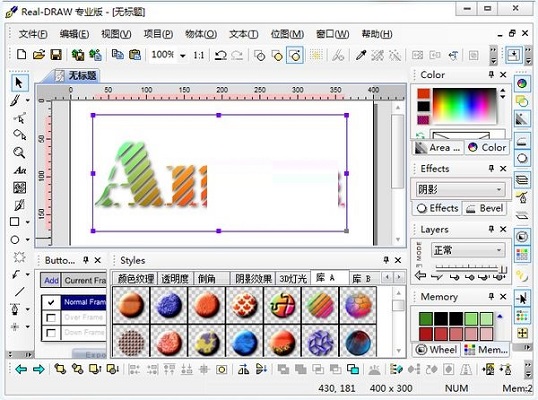Activate the eyedropper color picker tool

361,55
